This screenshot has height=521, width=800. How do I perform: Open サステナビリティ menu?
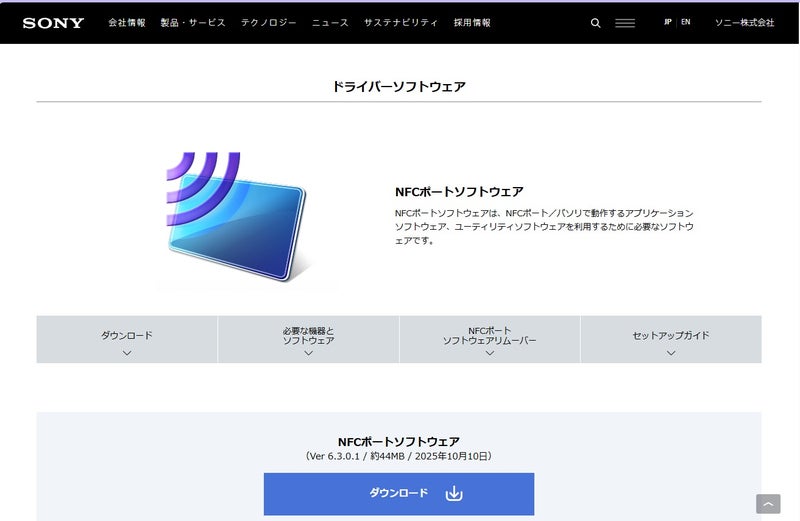coord(400,23)
